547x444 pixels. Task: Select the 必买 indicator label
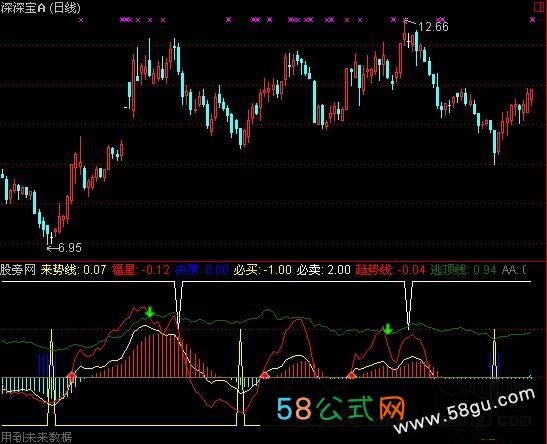coord(245,270)
